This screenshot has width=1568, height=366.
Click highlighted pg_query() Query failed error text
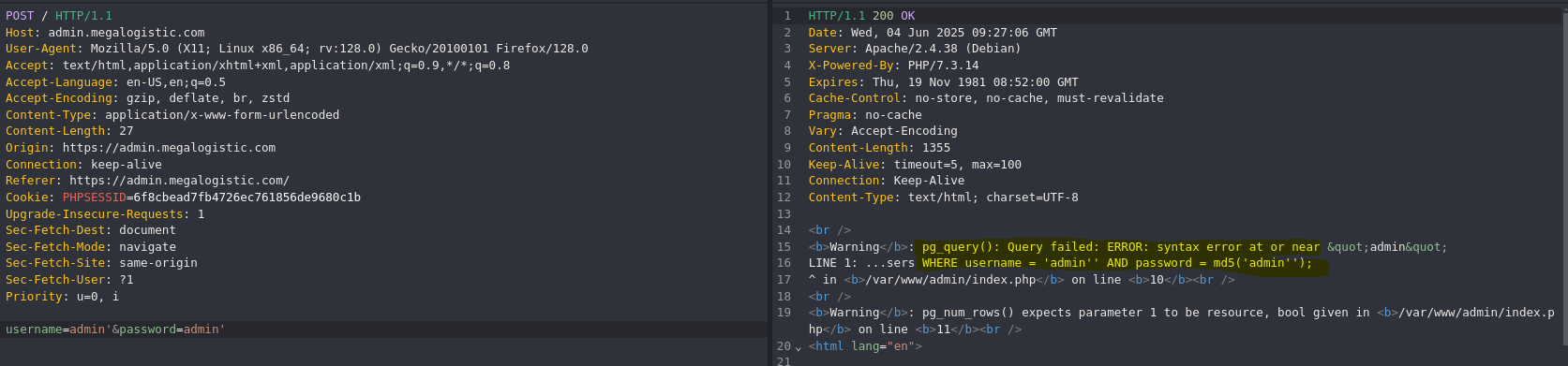point(1121,247)
